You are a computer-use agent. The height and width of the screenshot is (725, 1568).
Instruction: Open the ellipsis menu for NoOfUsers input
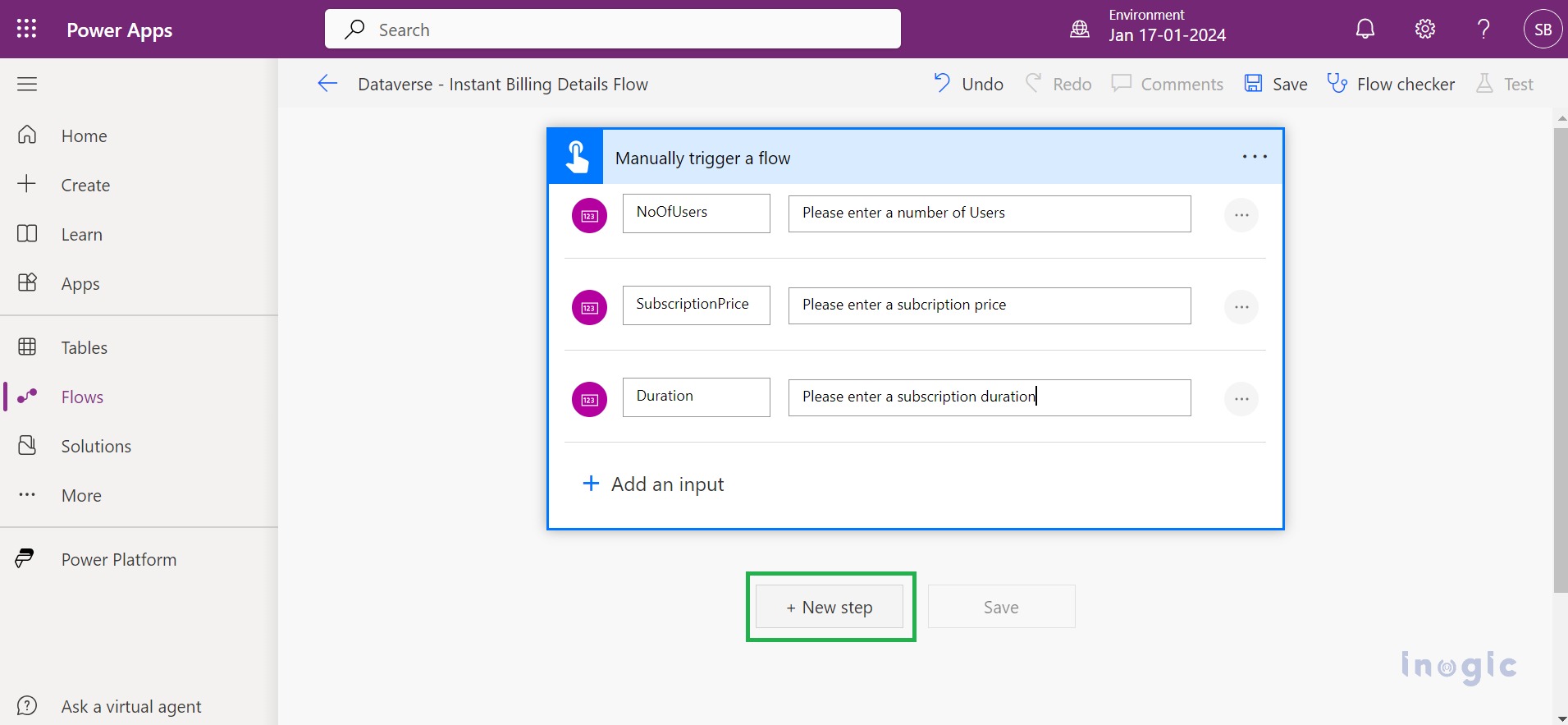click(1241, 215)
